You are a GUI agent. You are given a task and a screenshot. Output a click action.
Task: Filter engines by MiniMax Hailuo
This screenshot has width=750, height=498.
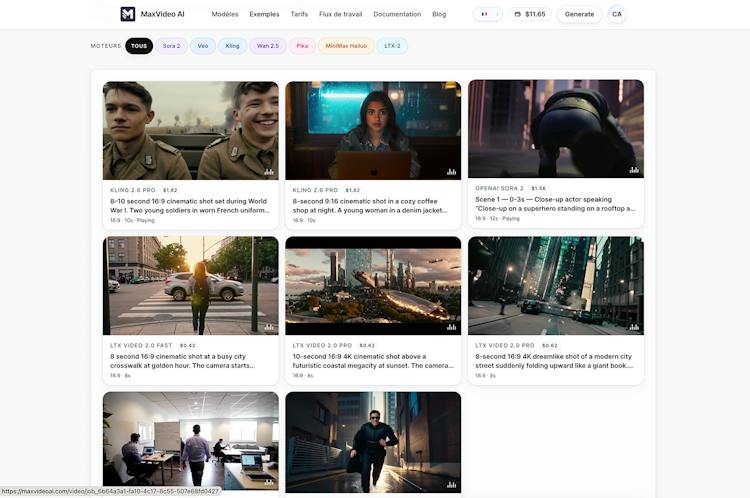pos(346,46)
